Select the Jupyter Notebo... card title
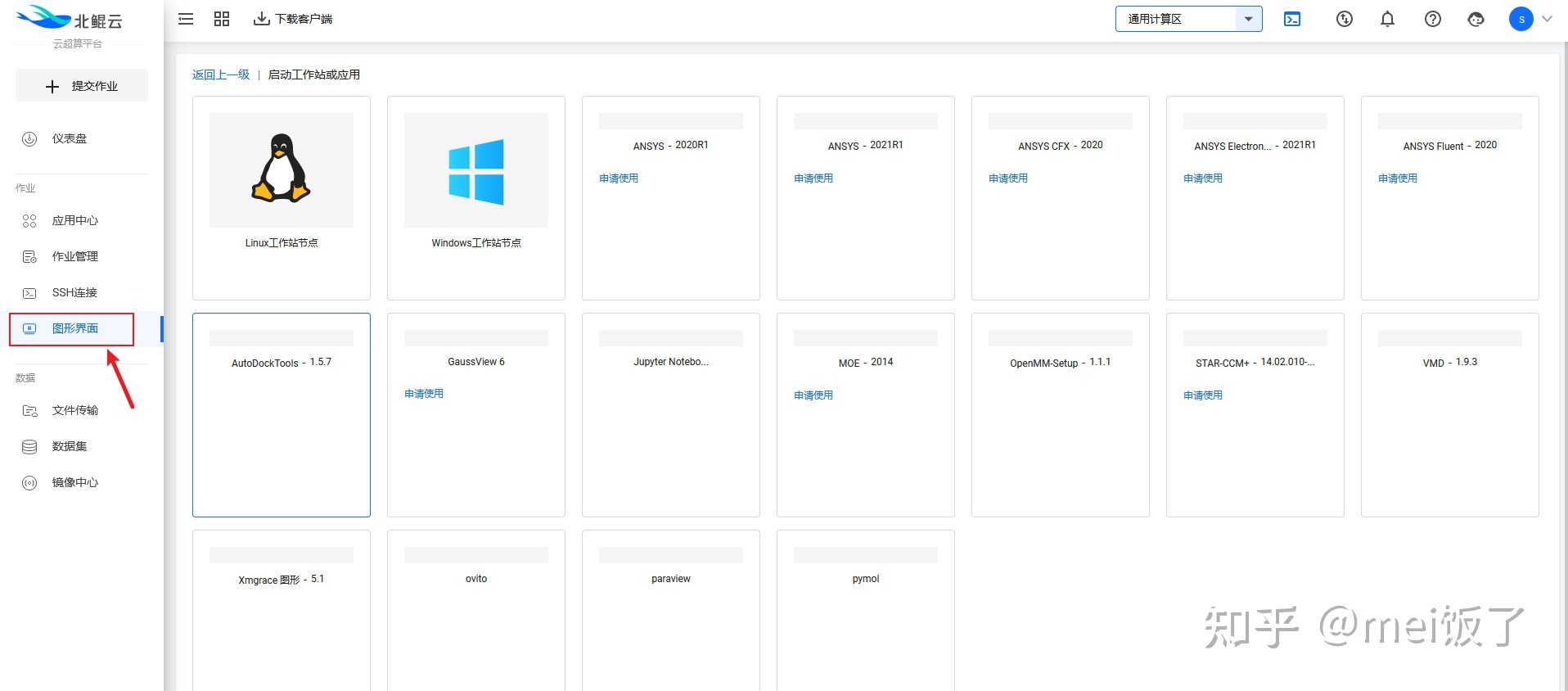 671,362
